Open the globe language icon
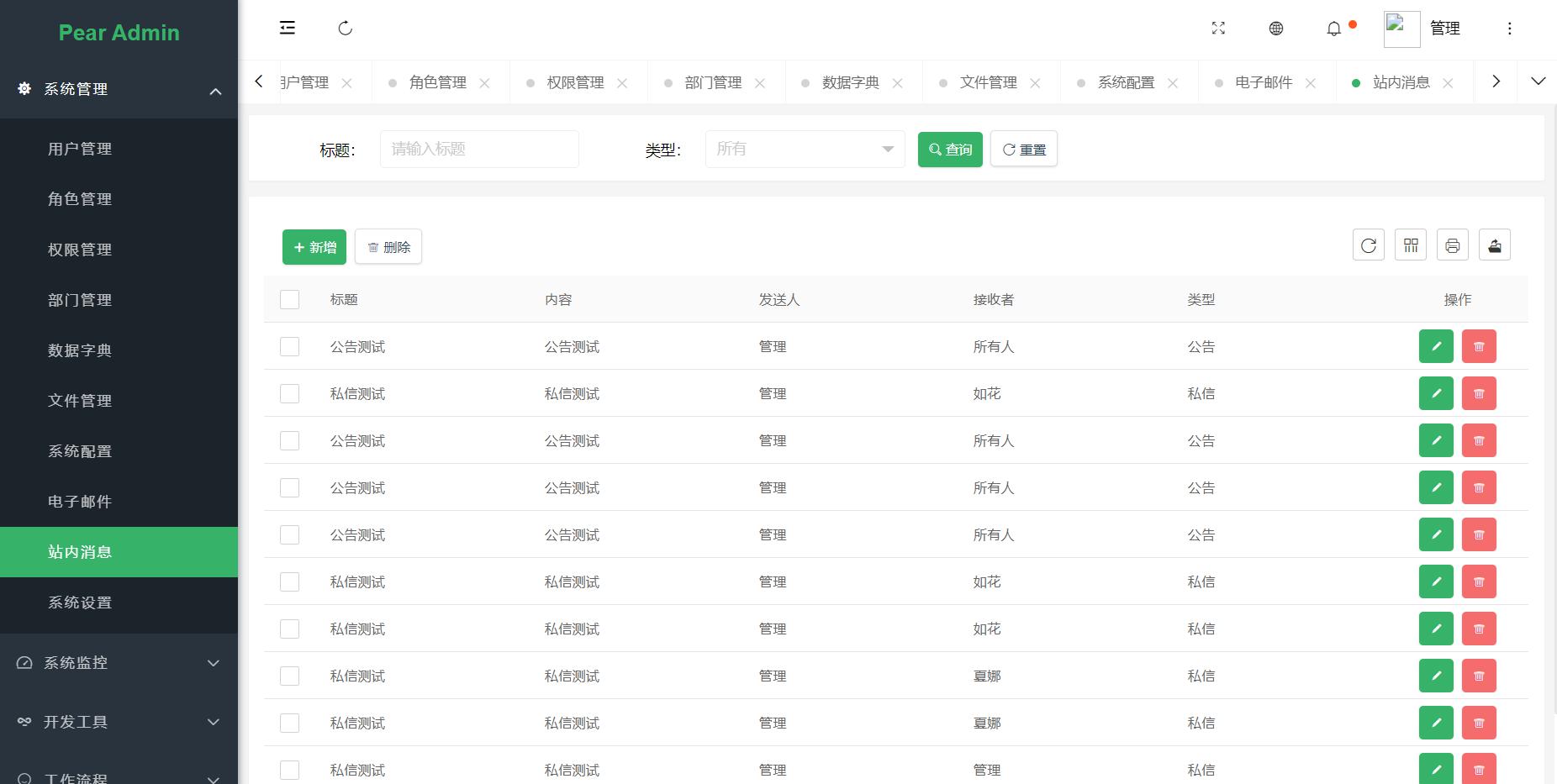The width and height of the screenshot is (1557, 784). tap(1276, 29)
